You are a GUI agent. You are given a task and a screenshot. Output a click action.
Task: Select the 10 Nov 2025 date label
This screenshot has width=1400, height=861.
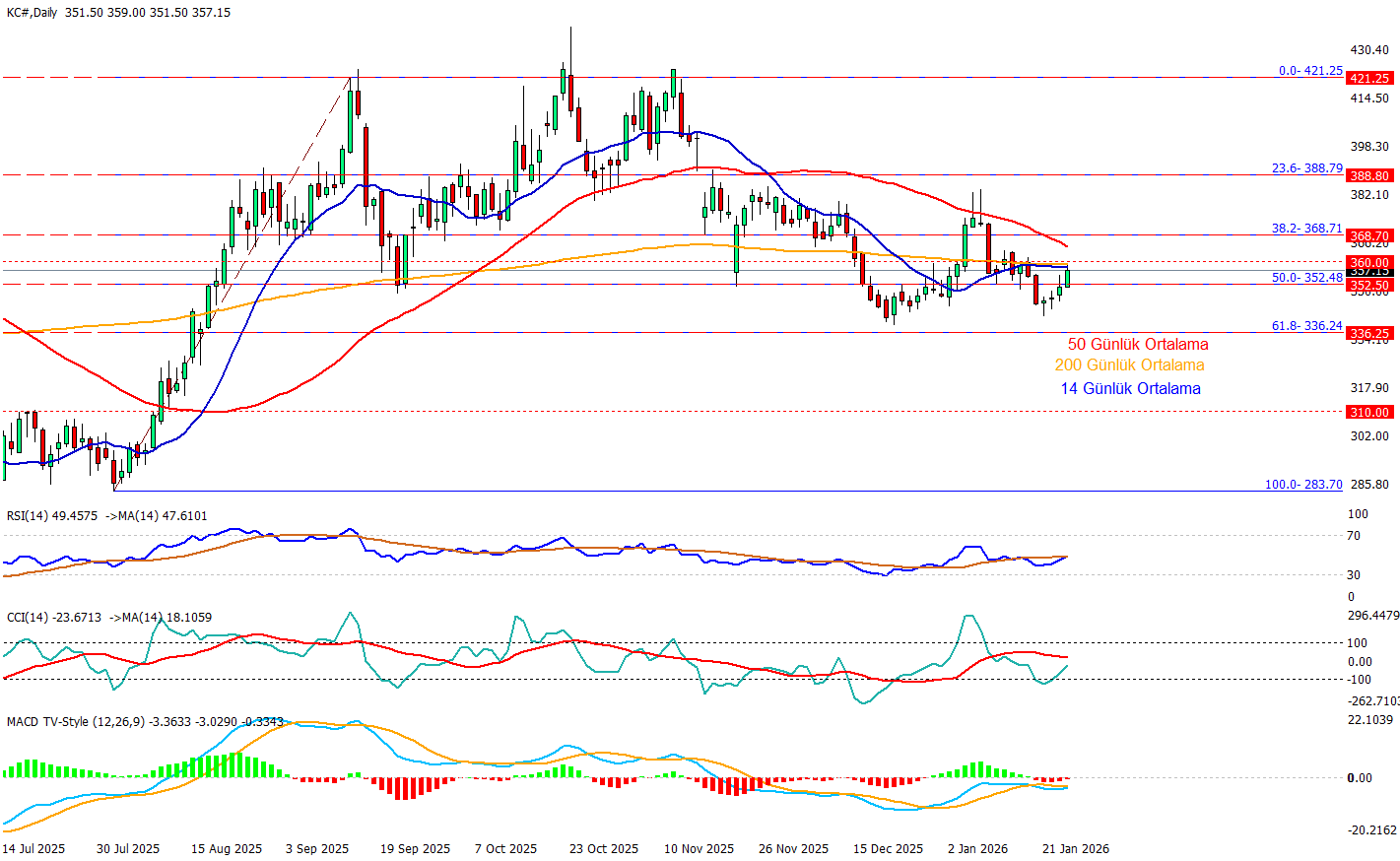coord(699,849)
